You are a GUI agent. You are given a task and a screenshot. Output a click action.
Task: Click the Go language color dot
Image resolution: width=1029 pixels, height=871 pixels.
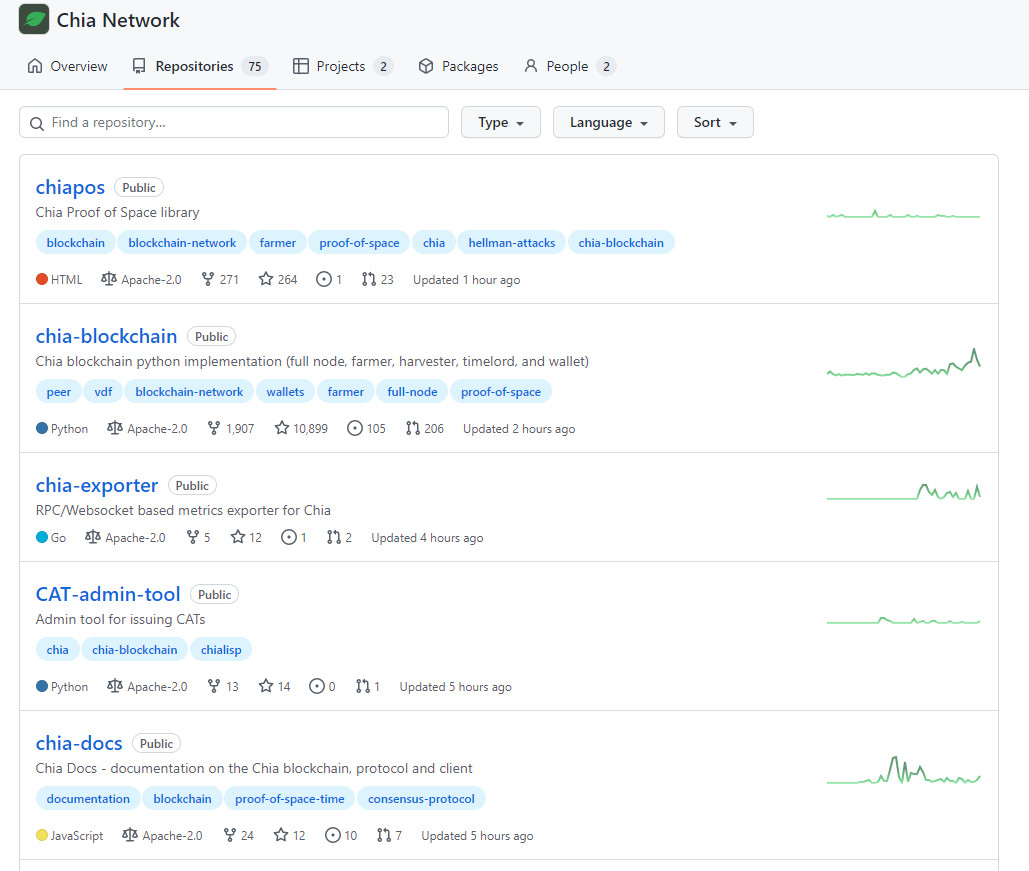pos(42,538)
